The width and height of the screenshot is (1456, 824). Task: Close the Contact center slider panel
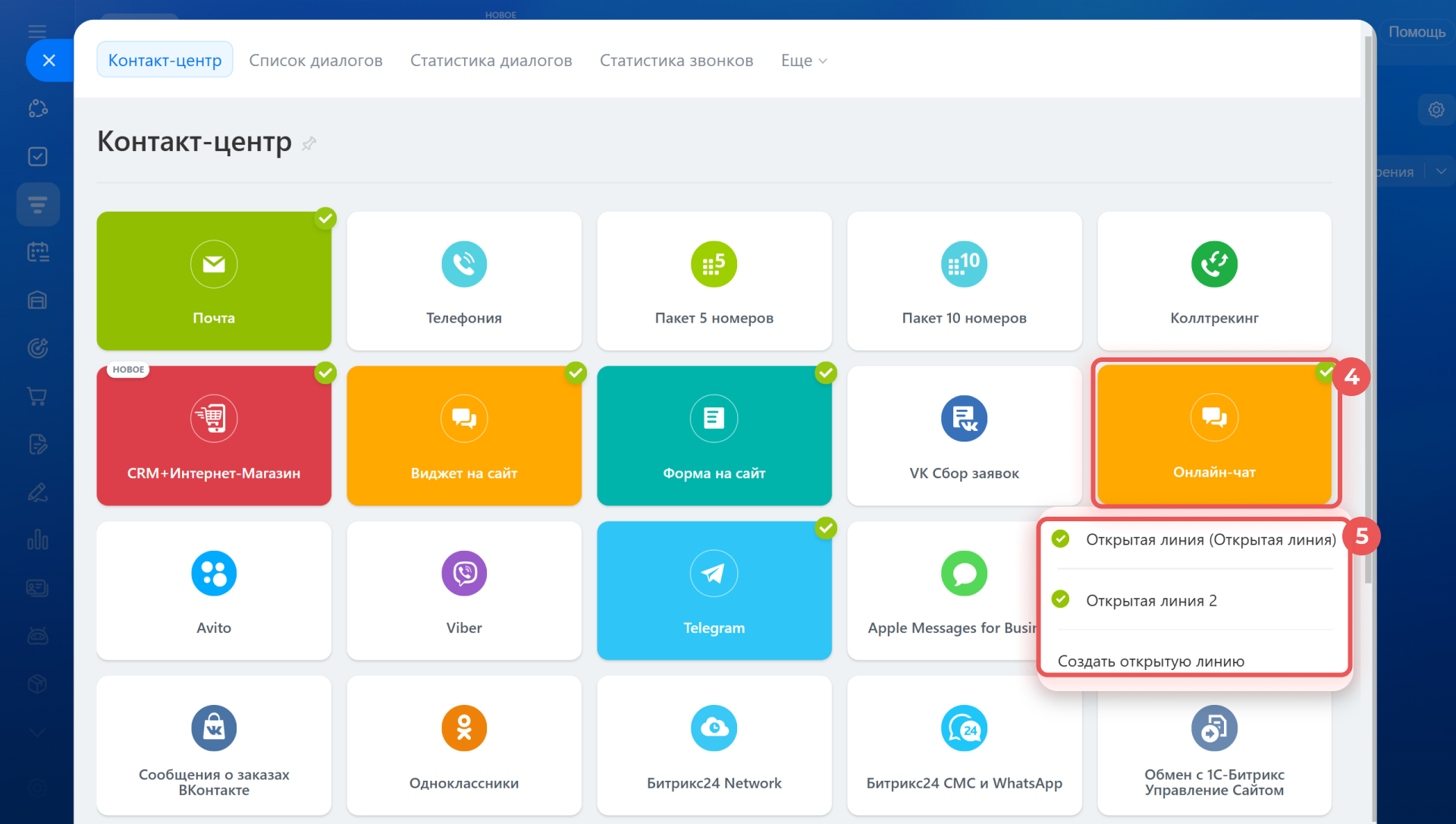coord(49,61)
